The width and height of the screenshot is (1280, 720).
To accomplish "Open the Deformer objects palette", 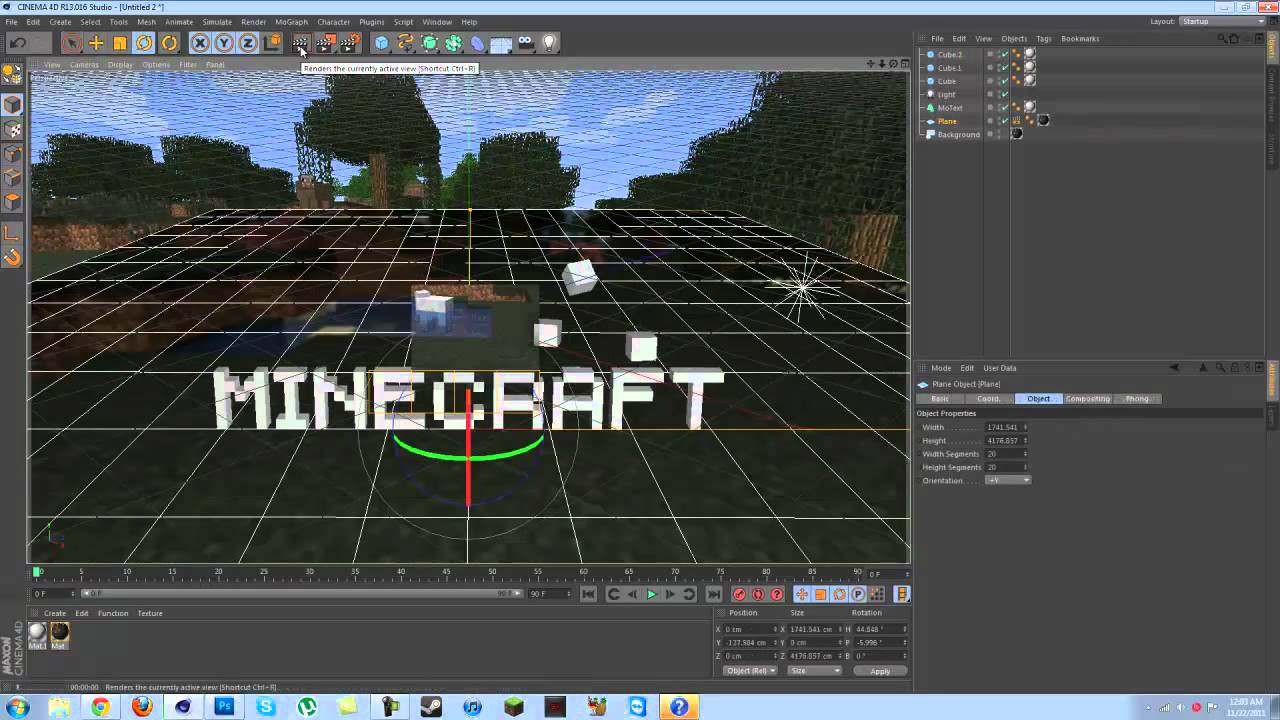I will coord(478,43).
